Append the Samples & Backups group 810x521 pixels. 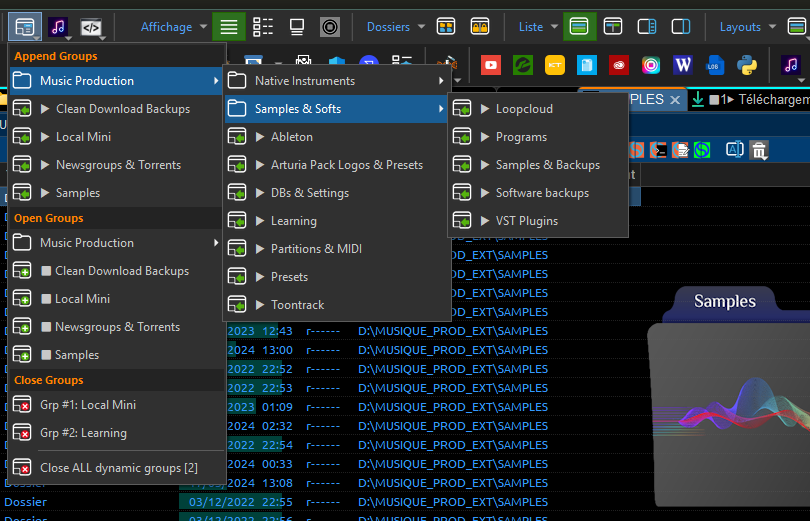tap(538, 165)
